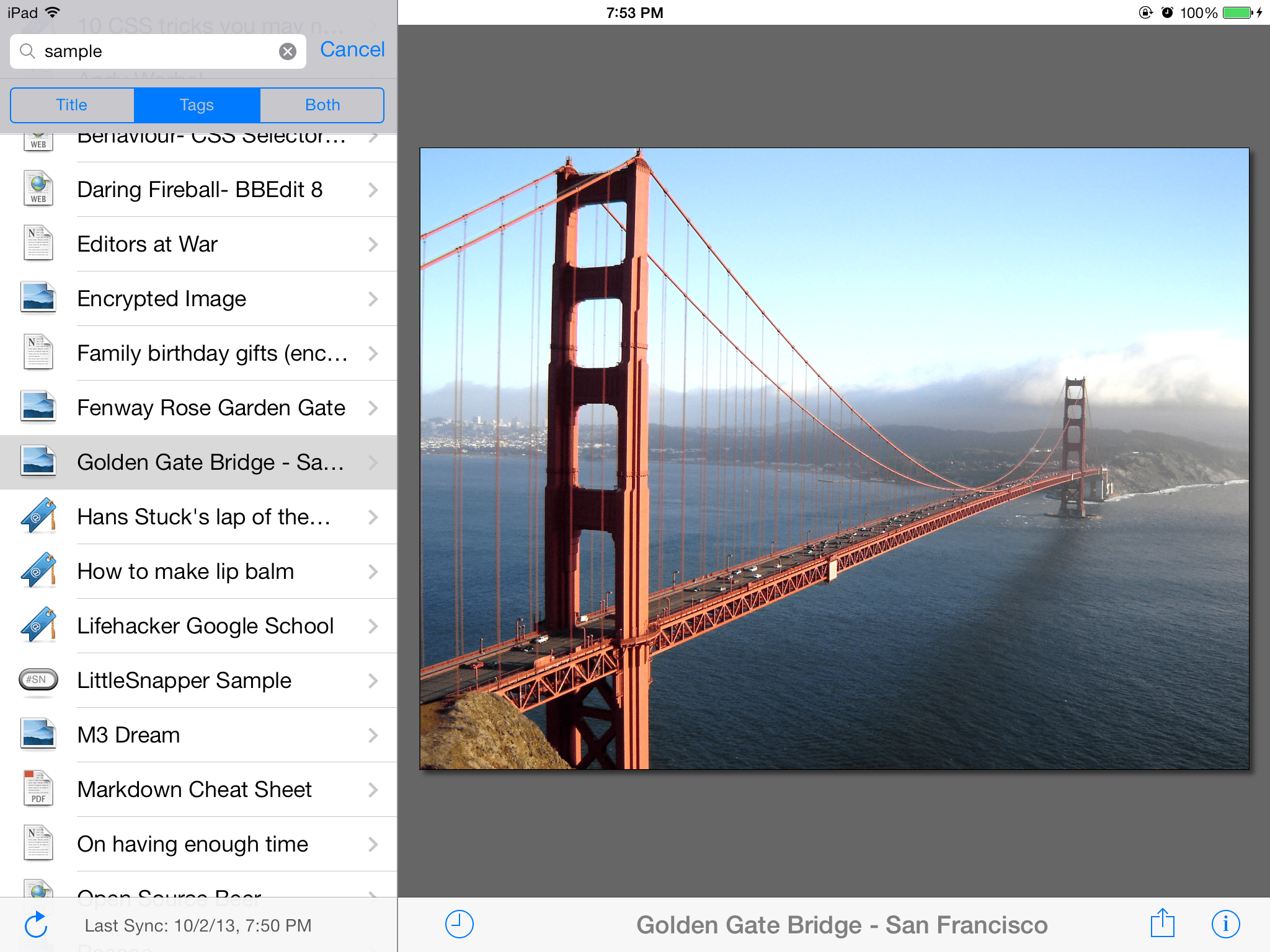Tap the LittleSnapper Sample #SN icon
This screenshot has width=1270, height=952.
[x=38, y=680]
